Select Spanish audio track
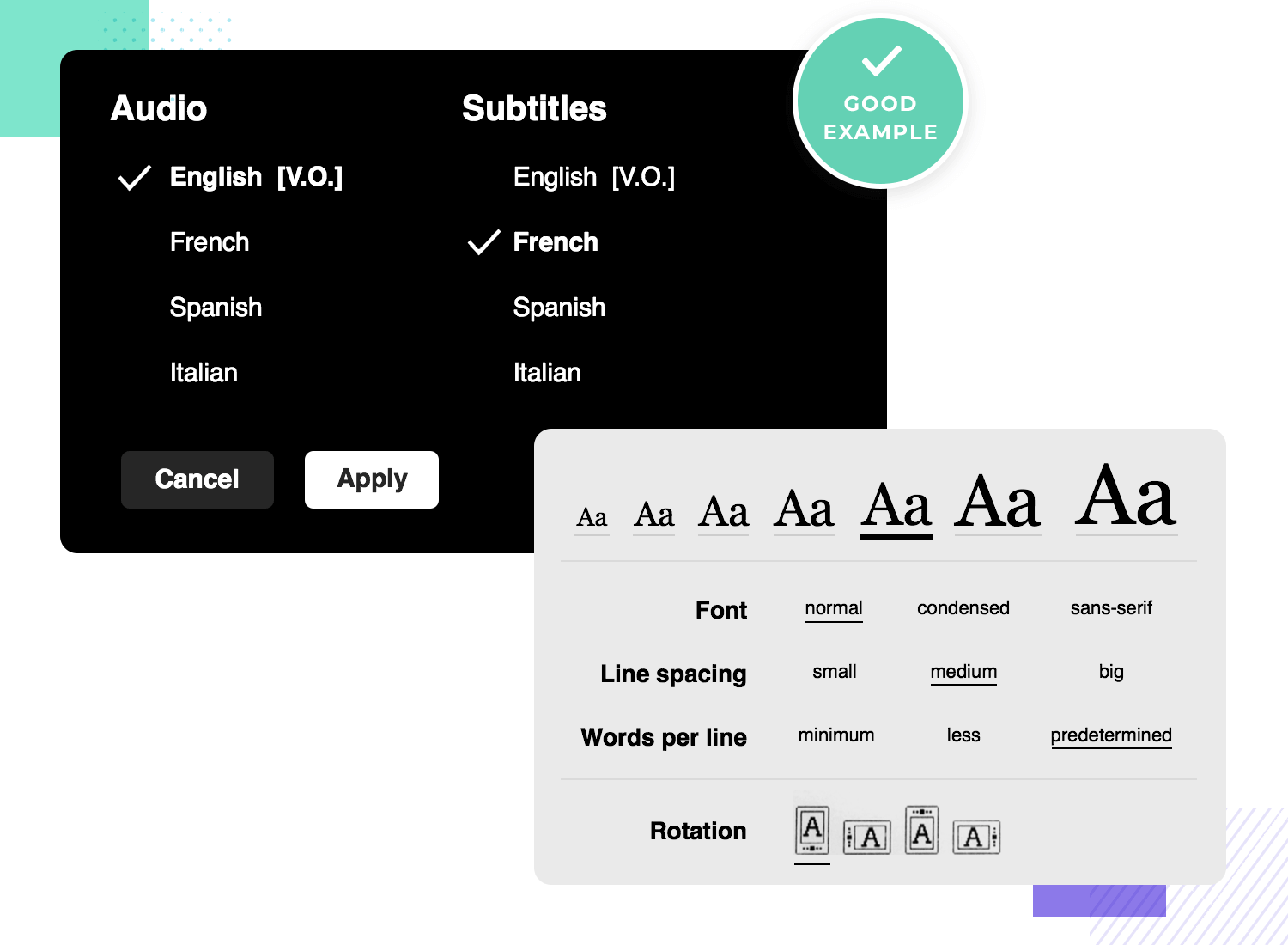The height and width of the screenshot is (945, 1288). click(x=216, y=308)
